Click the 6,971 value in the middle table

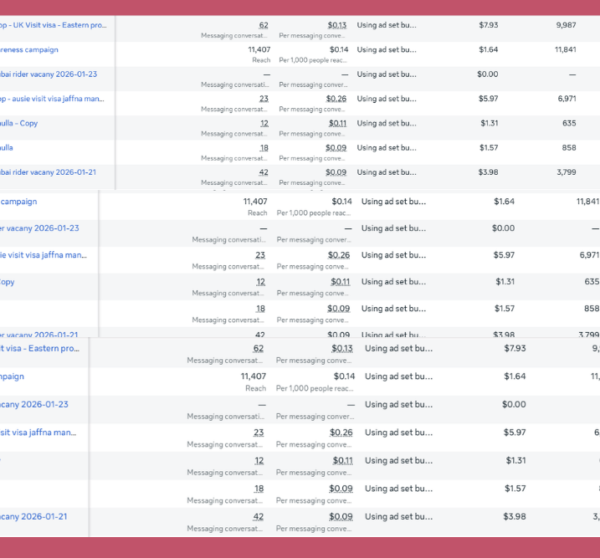point(587,256)
